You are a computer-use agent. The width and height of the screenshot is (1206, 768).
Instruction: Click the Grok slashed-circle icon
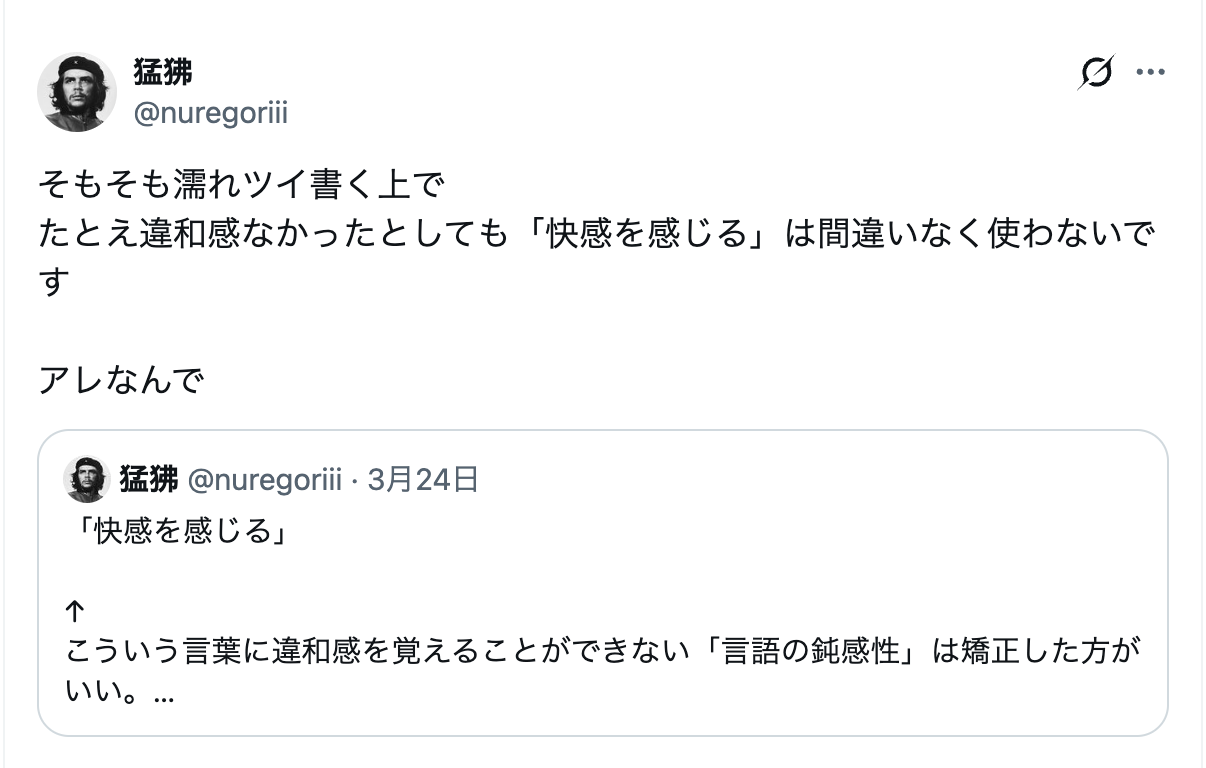1097,73
